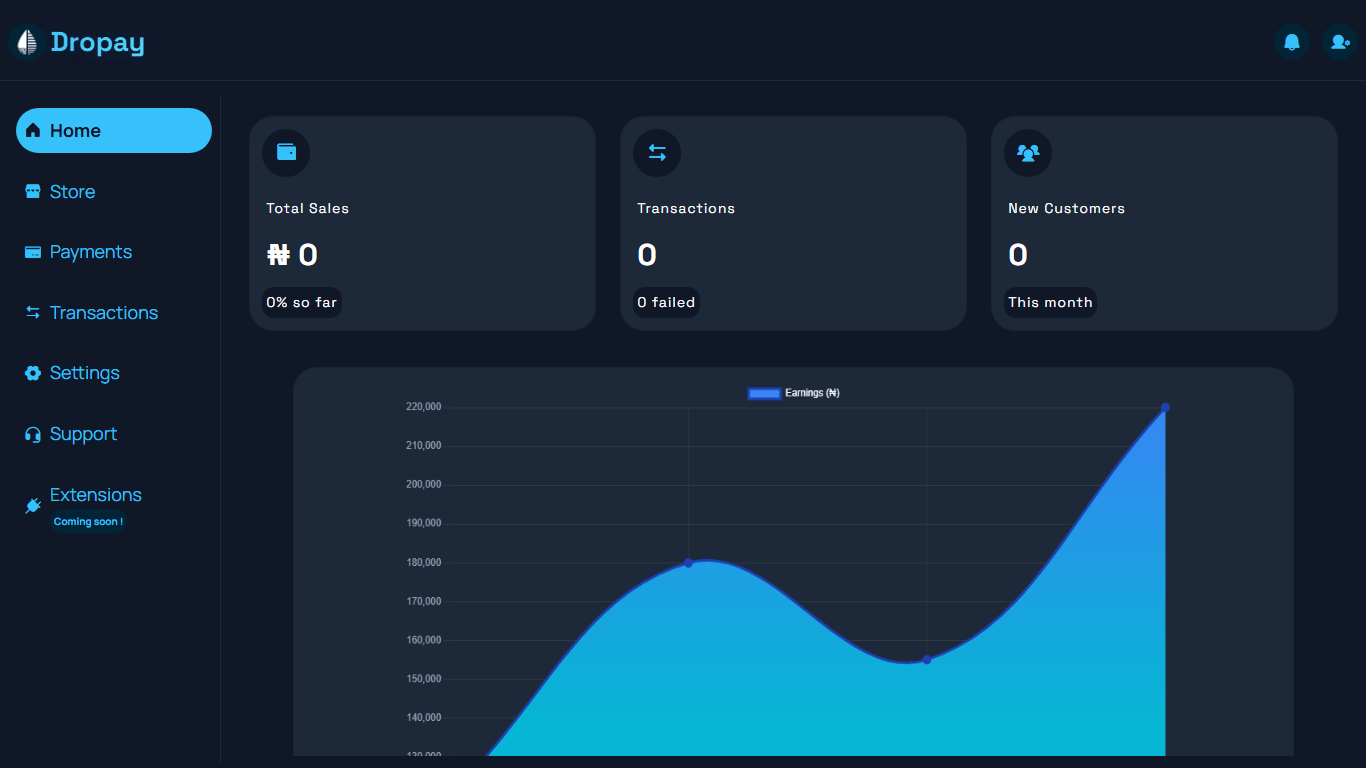Open the notification bell
1366x768 pixels.
[x=1292, y=42]
